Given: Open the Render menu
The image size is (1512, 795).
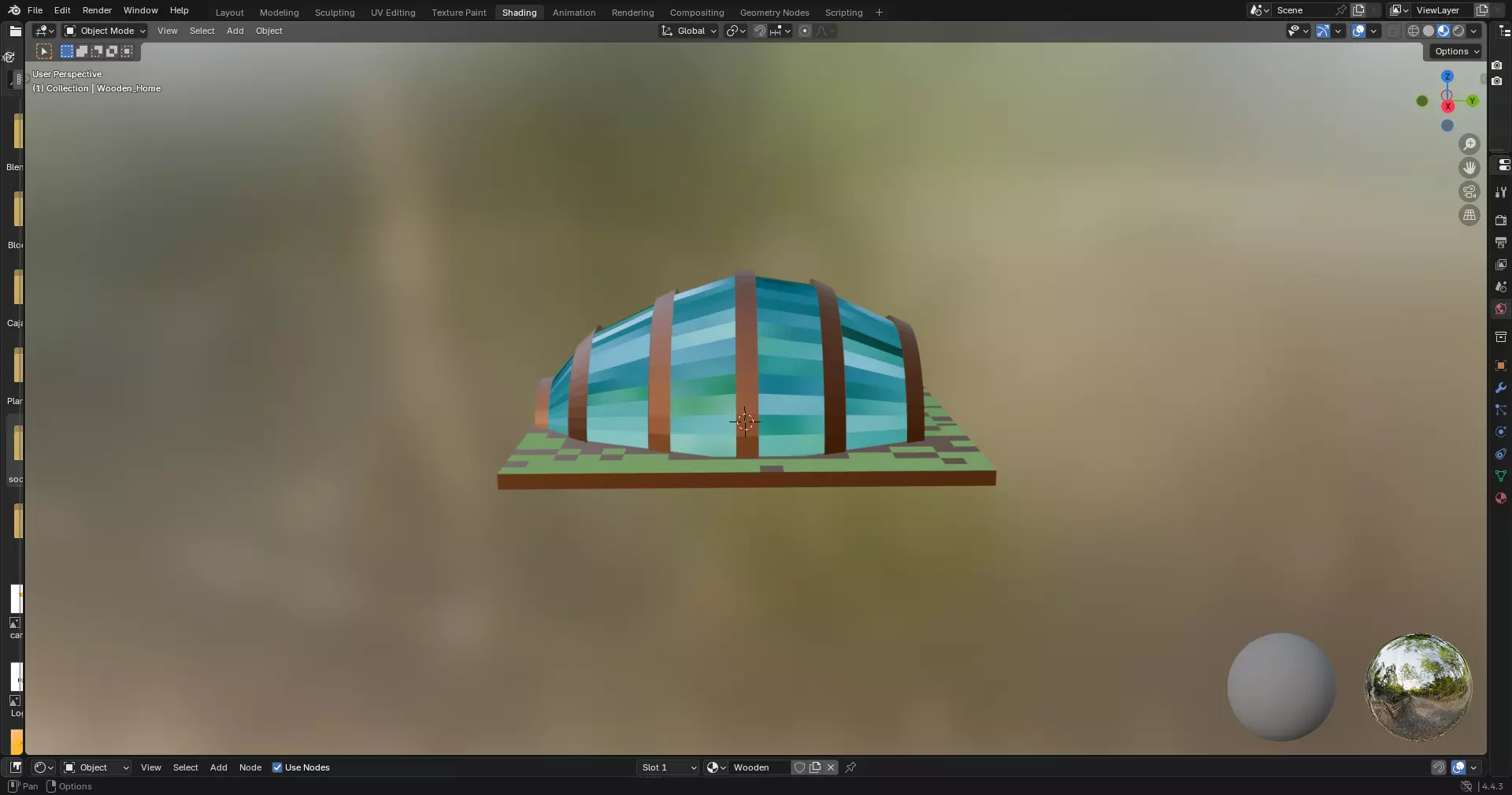Looking at the screenshot, I should [x=97, y=10].
